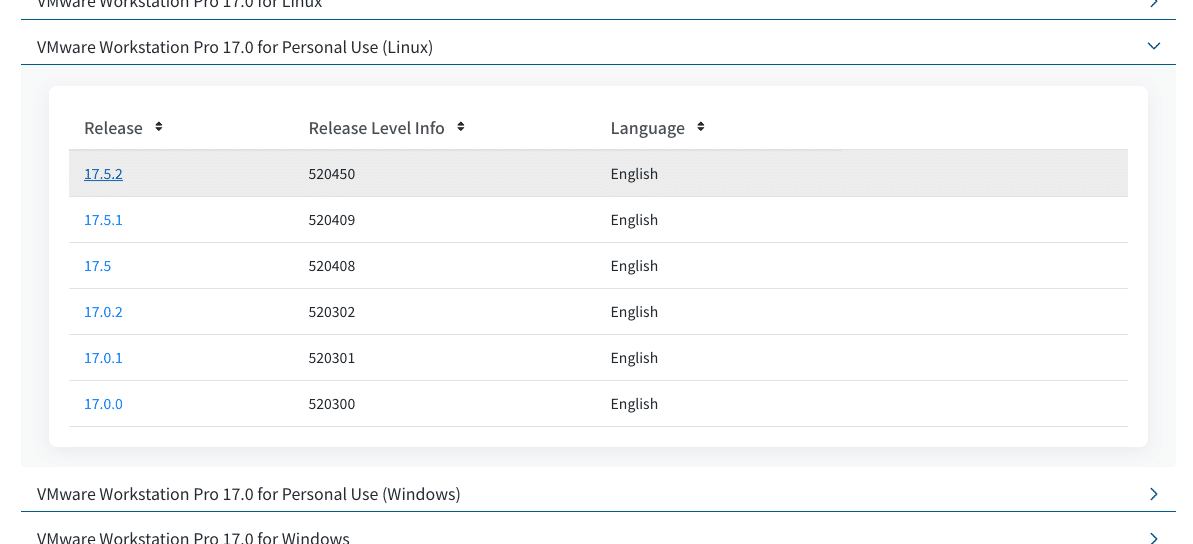Select release level value 520450
This screenshot has height=544, width=1193.
pos(332,174)
